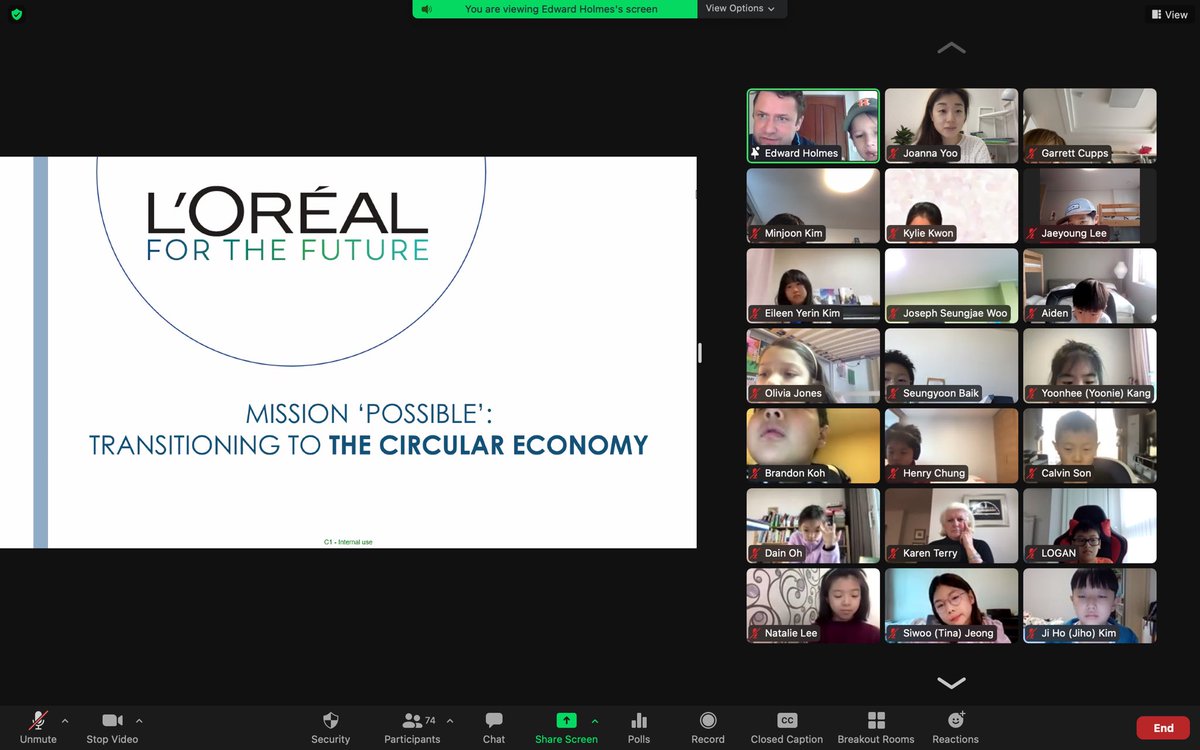Select Yoonhee (Yoonie) Kang's video tile
The image size is (1200, 750).
point(1089,365)
